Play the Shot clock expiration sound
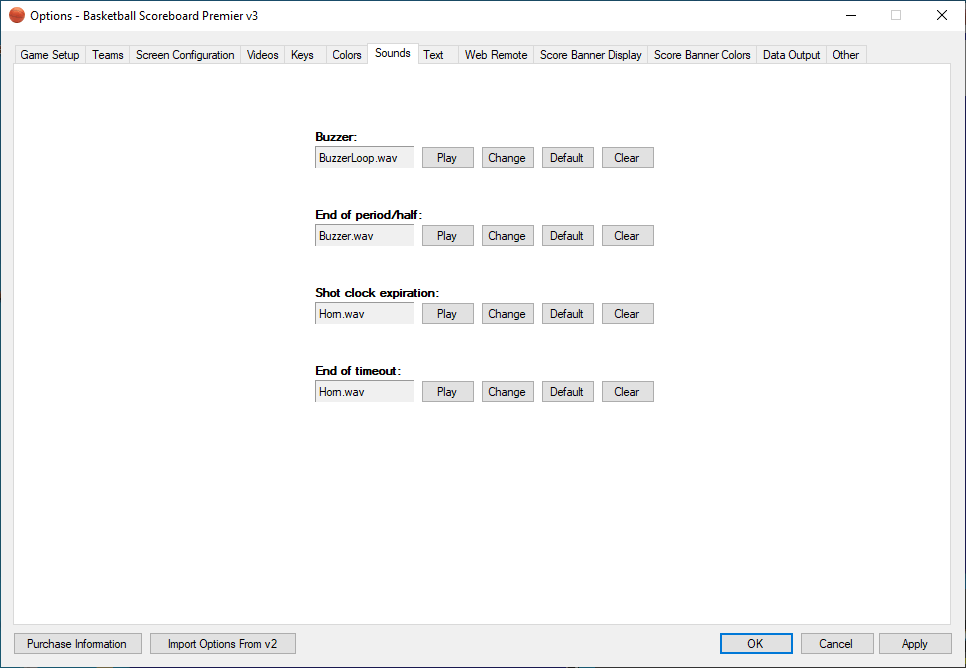 click(x=447, y=314)
